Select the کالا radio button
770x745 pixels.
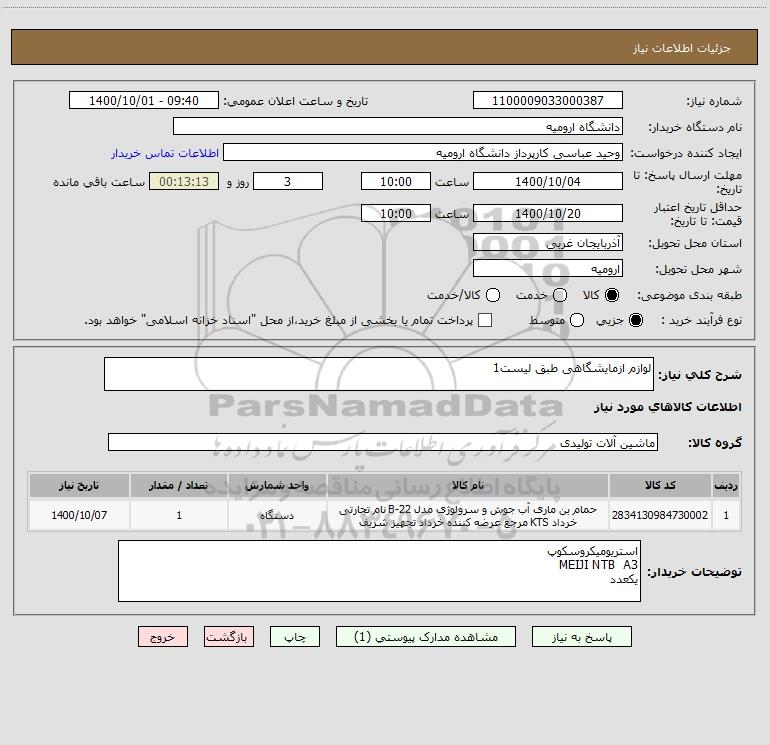pyautogui.click(x=612, y=295)
